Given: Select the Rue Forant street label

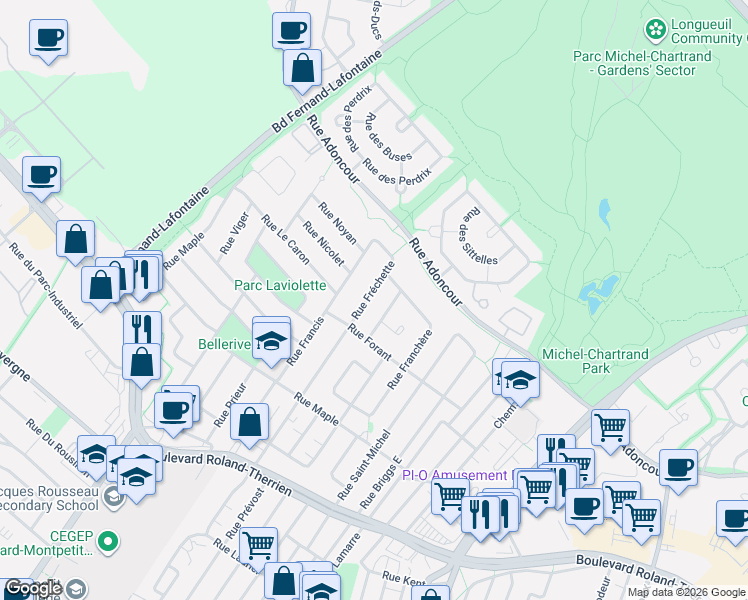Looking at the screenshot, I should click(x=370, y=342).
